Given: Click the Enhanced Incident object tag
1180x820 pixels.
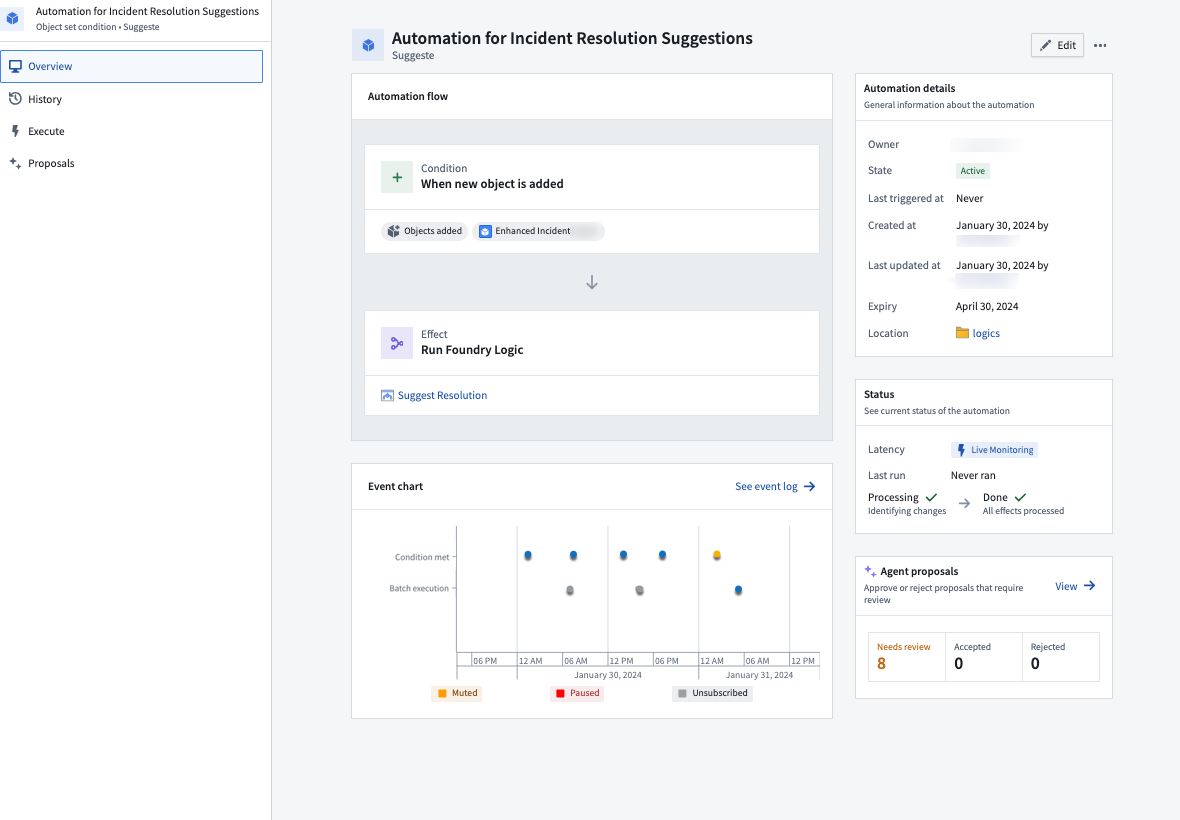Looking at the screenshot, I should [538, 231].
